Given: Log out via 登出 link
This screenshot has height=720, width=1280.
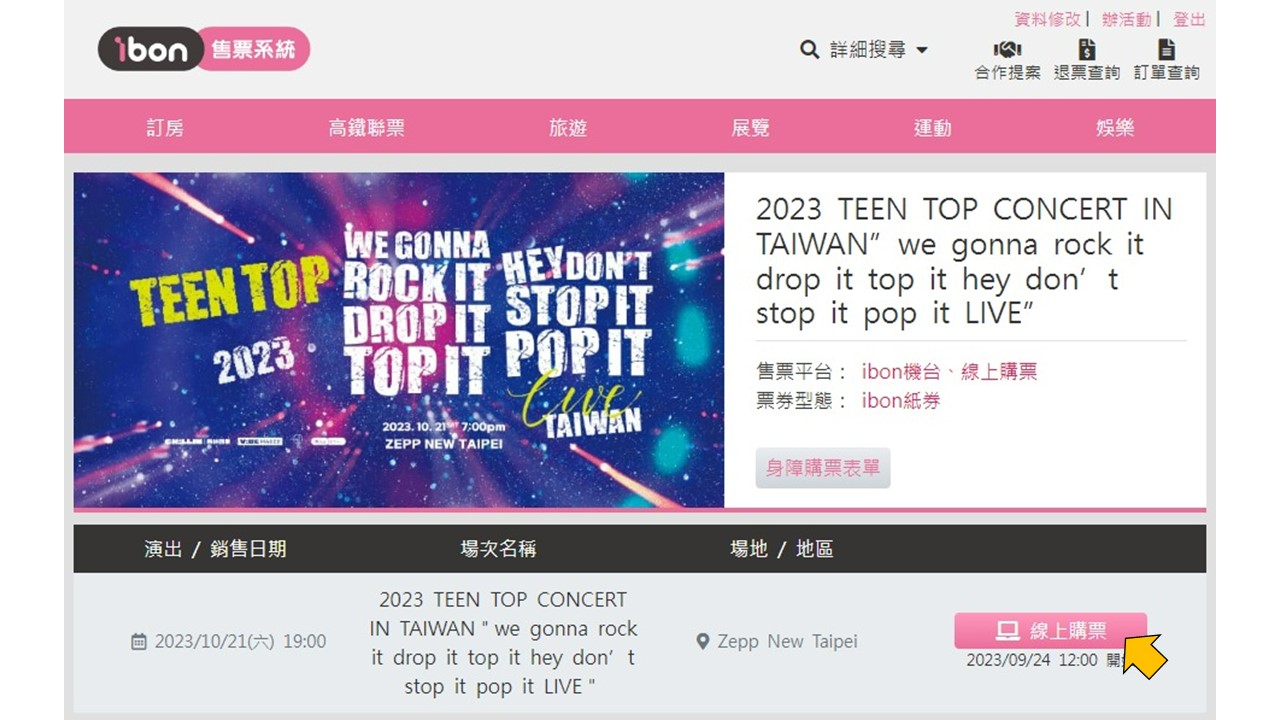Looking at the screenshot, I should 1189,19.
